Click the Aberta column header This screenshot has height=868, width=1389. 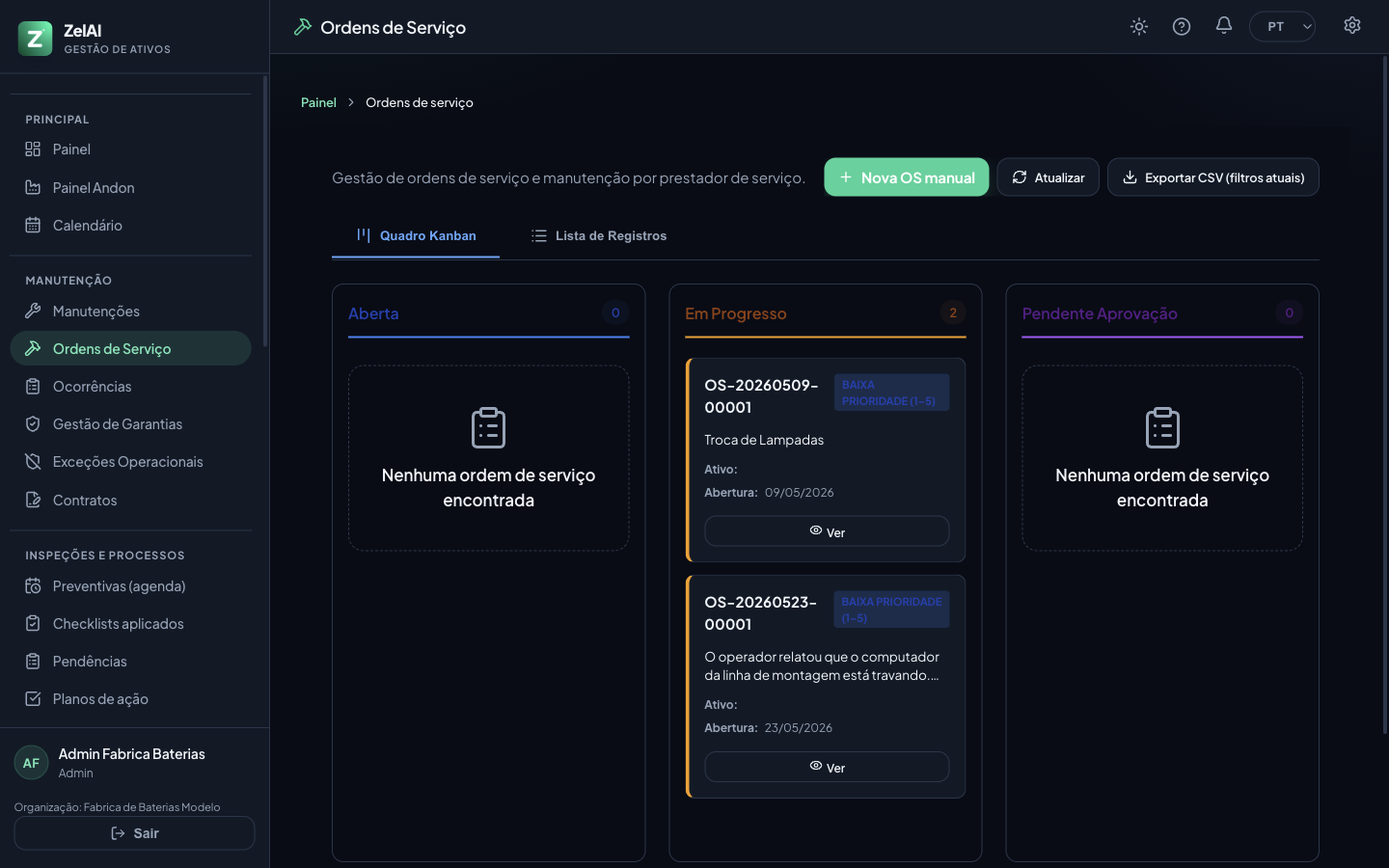(373, 313)
